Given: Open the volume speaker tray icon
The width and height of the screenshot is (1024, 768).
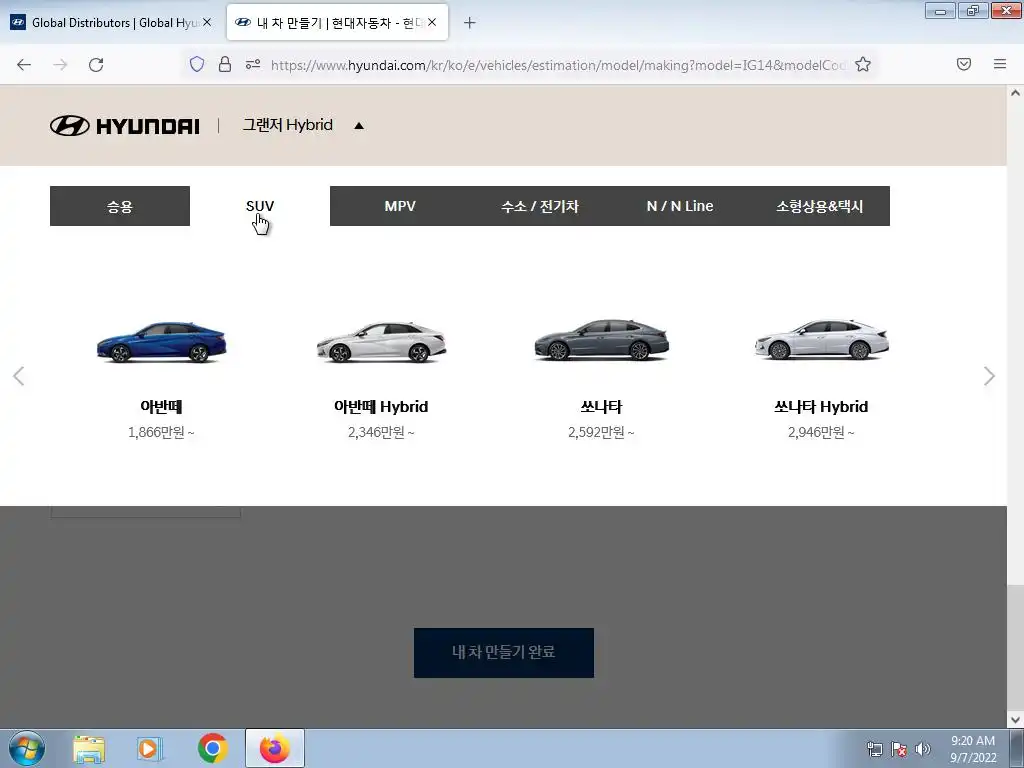Looking at the screenshot, I should pyautogui.click(x=923, y=749).
